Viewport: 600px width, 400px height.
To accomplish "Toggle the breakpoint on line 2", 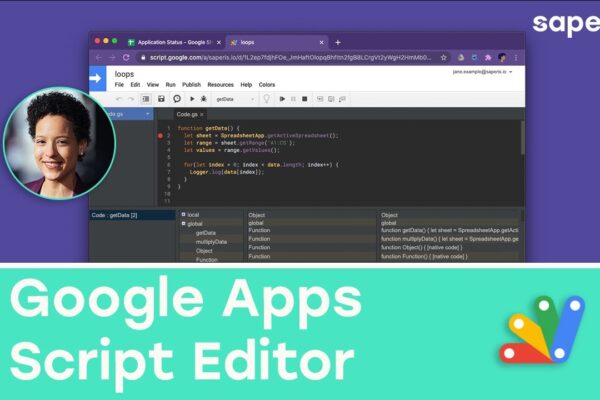I will coord(160,136).
